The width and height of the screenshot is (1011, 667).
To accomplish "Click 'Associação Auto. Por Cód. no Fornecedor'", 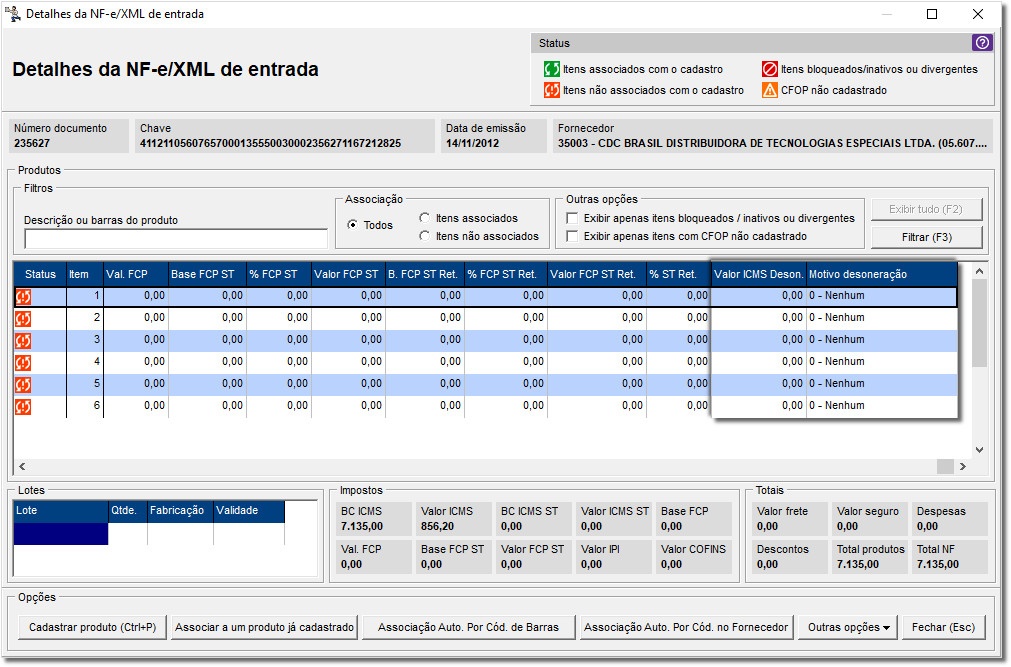I will click(686, 627).
